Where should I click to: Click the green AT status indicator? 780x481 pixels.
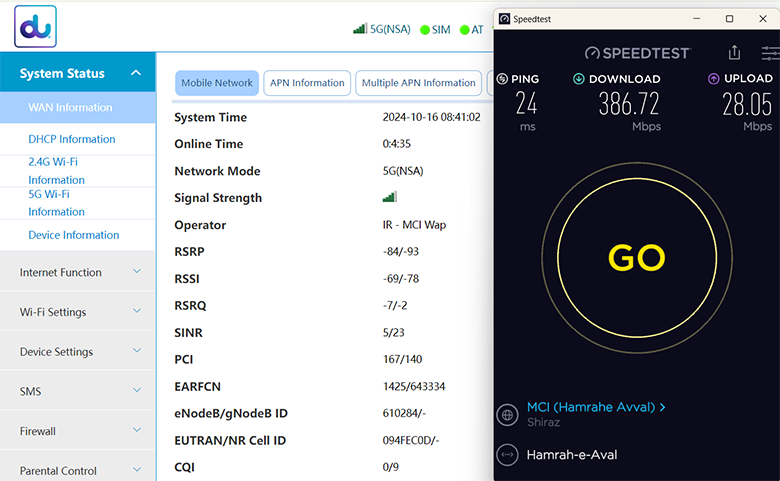[x=464, y=30]
